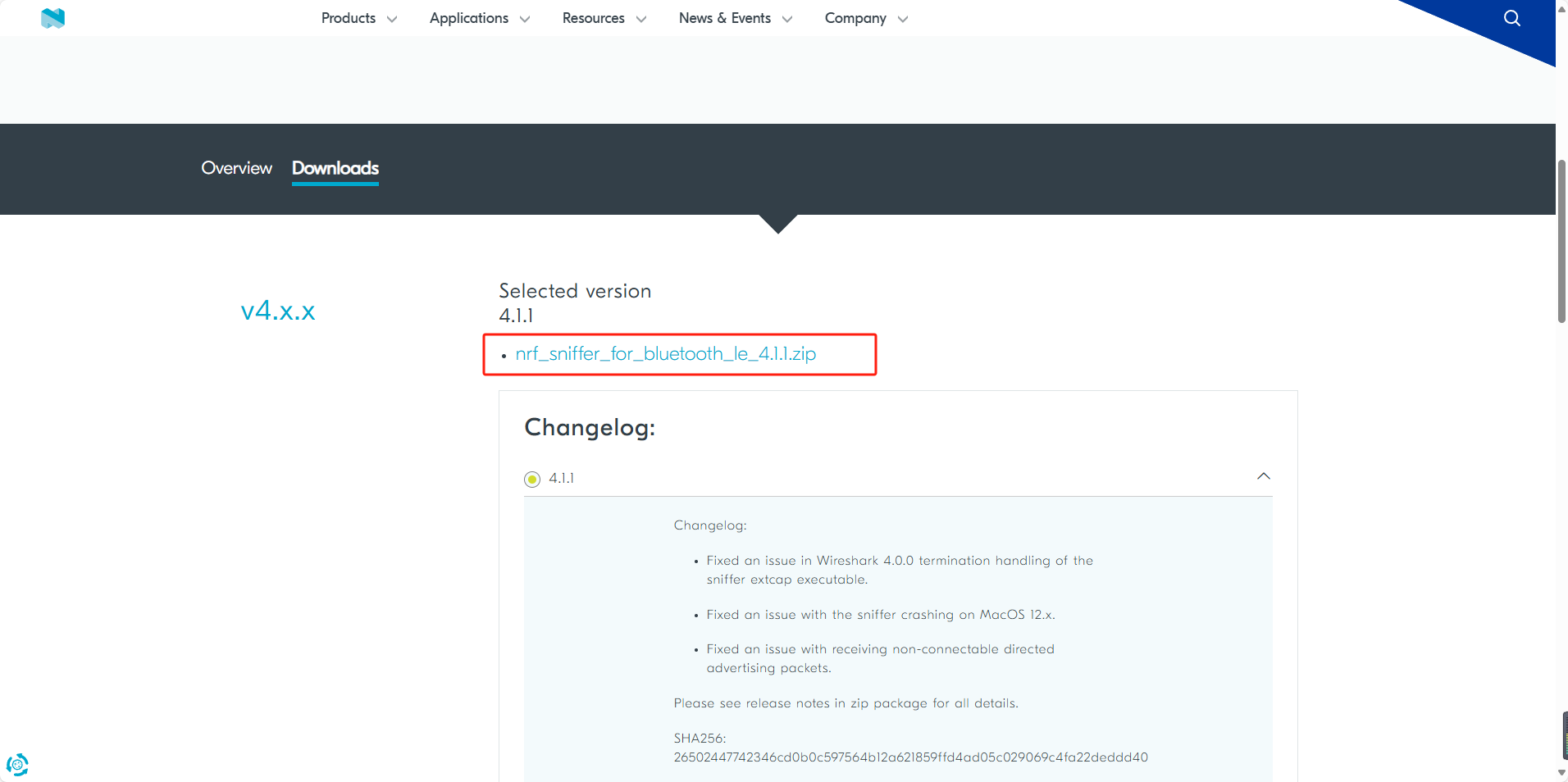Click the chevron next to Company
This screenshot has width=1568, height=782.
[x=903, y=19]
